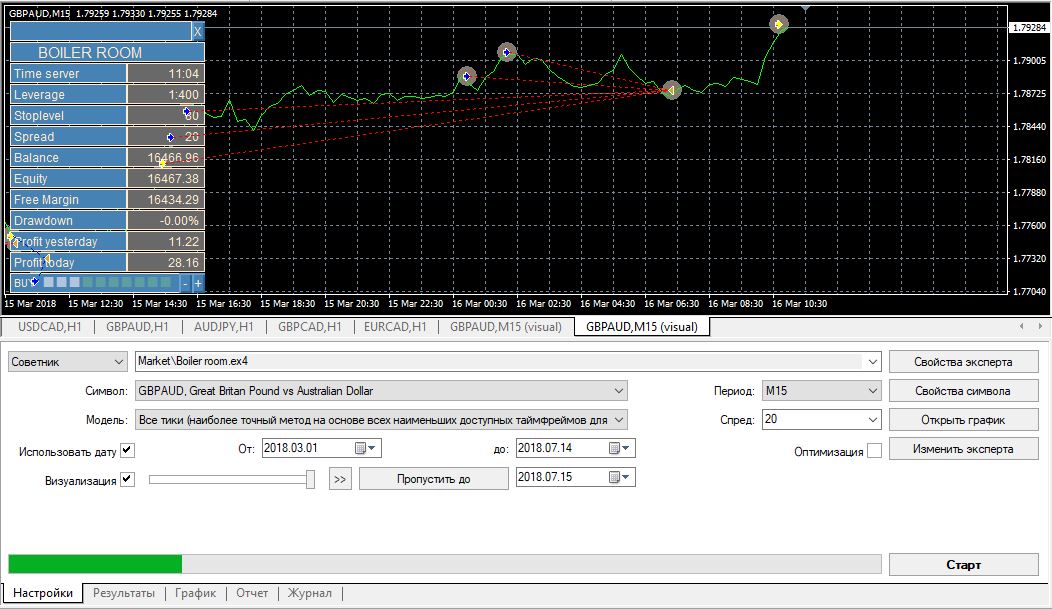Switch to the USDCAD,H1 chart tab
Viewport: 1052px width, 609px height.
click(x=50, y=327)
